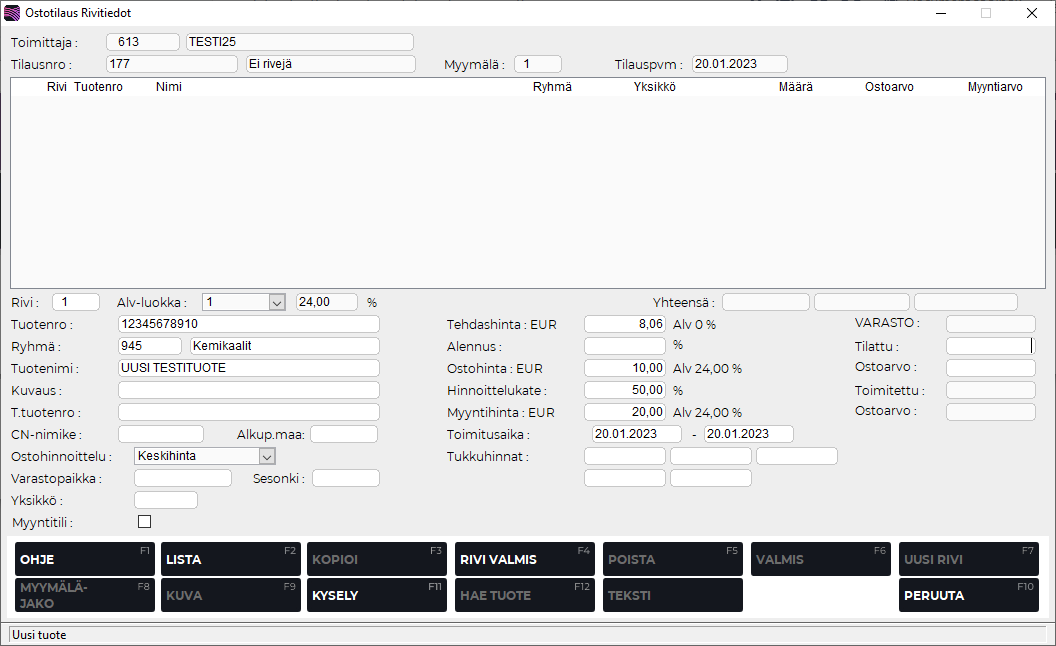Click the Tuotenro input field
Viewport: 1056px width, 646px height.
(248, 324)
